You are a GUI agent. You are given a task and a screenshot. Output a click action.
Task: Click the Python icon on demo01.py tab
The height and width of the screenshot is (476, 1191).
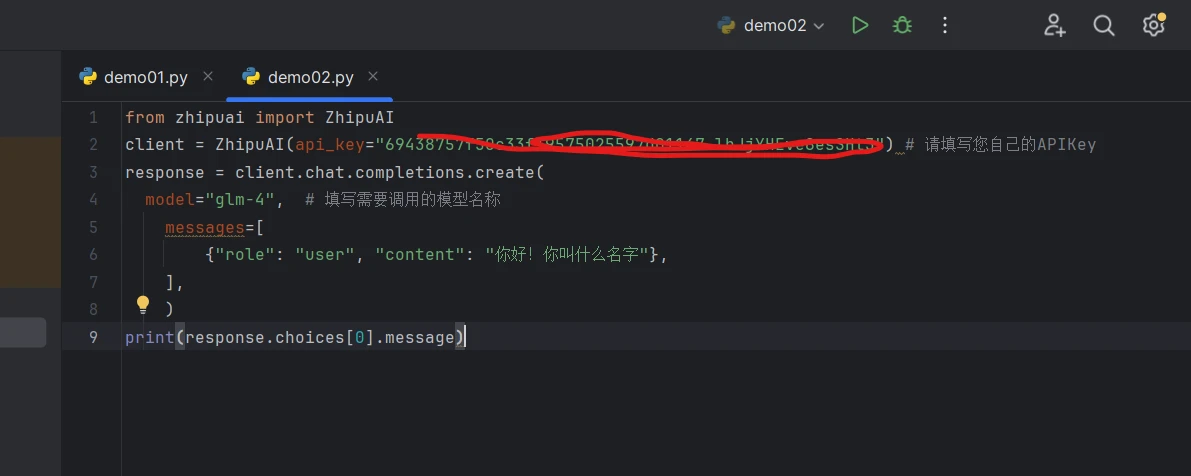[x=88, y=77]
